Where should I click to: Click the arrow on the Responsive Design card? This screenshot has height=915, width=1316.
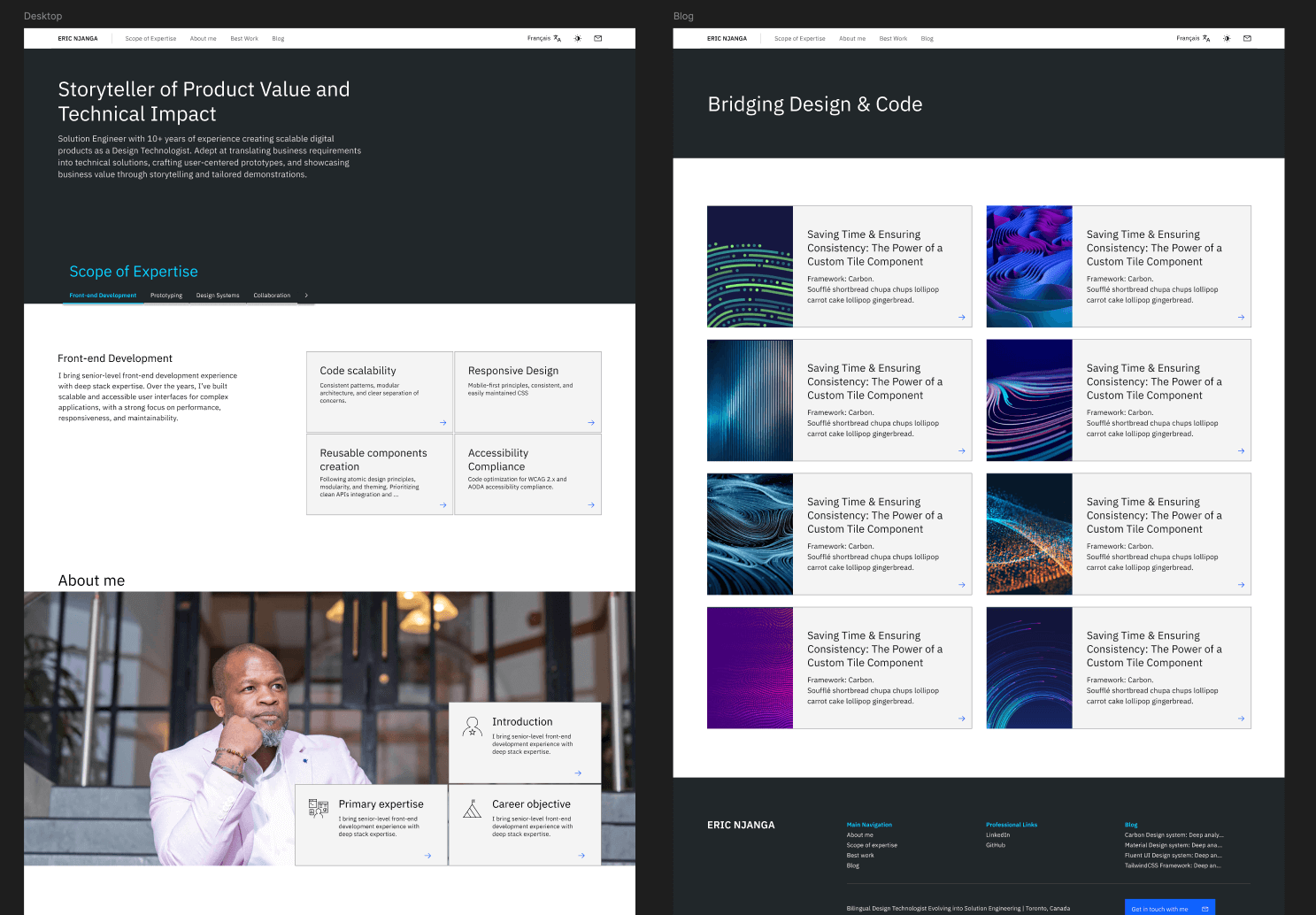click(x=589, y=423)
